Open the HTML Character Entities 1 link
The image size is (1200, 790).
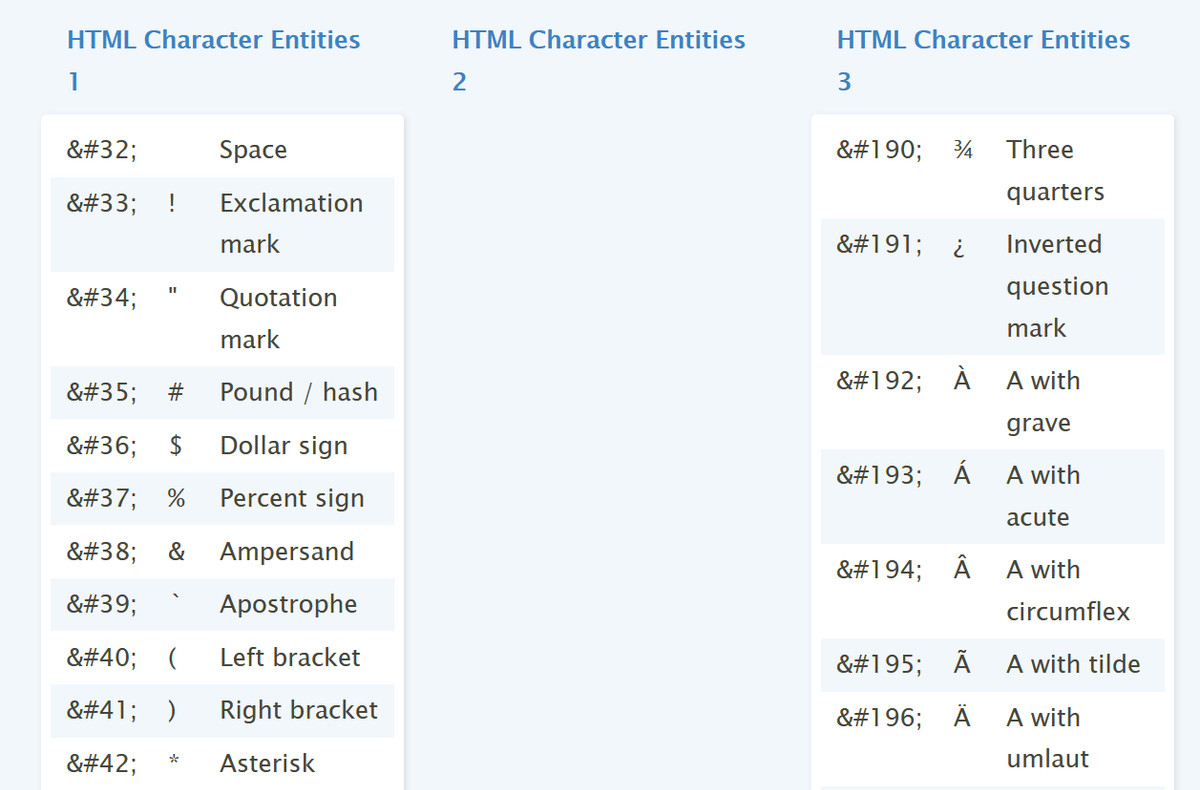[x=213, y=41]
